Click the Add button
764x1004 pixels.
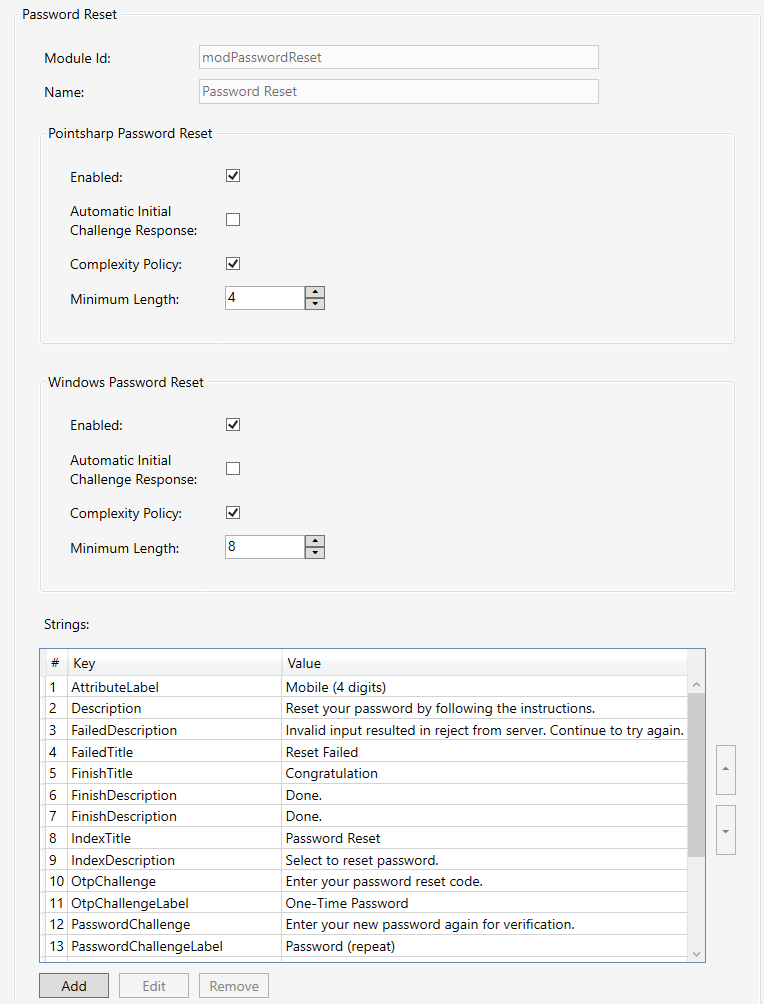tap(73, 985)
